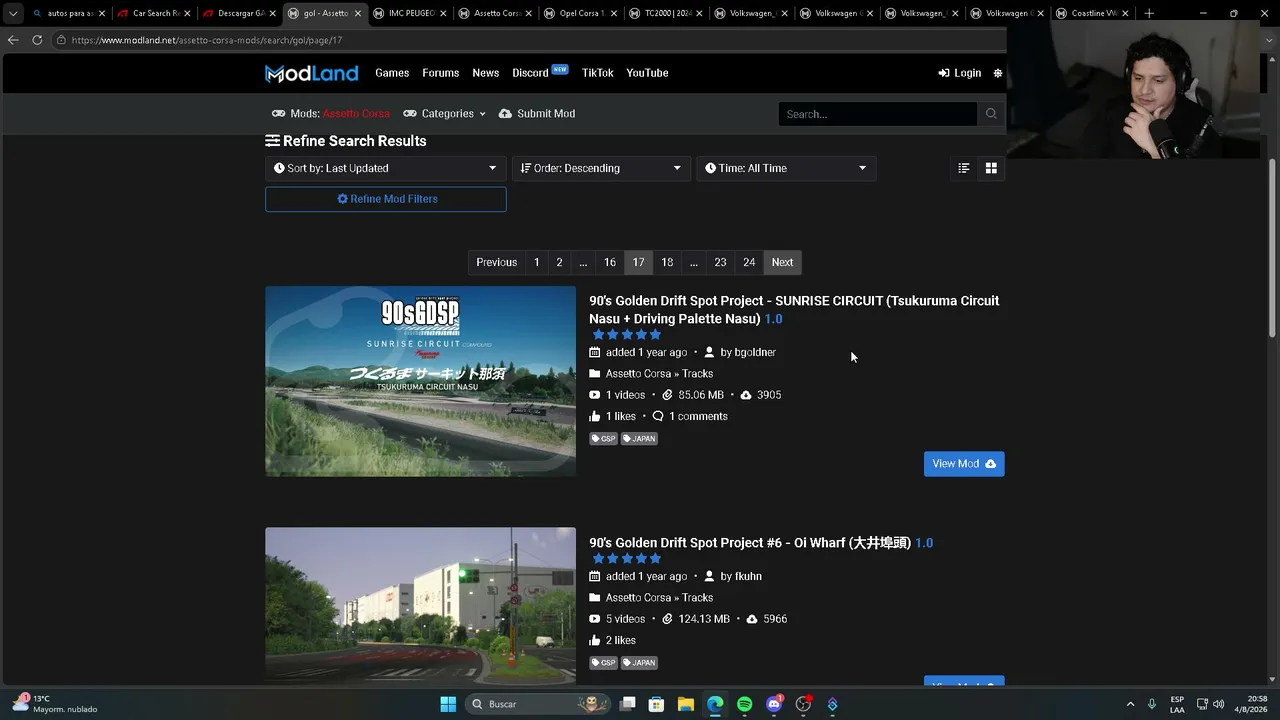Go to the Previous results page
Viewport: 1280px width, 720px height.
pos(497,262)
